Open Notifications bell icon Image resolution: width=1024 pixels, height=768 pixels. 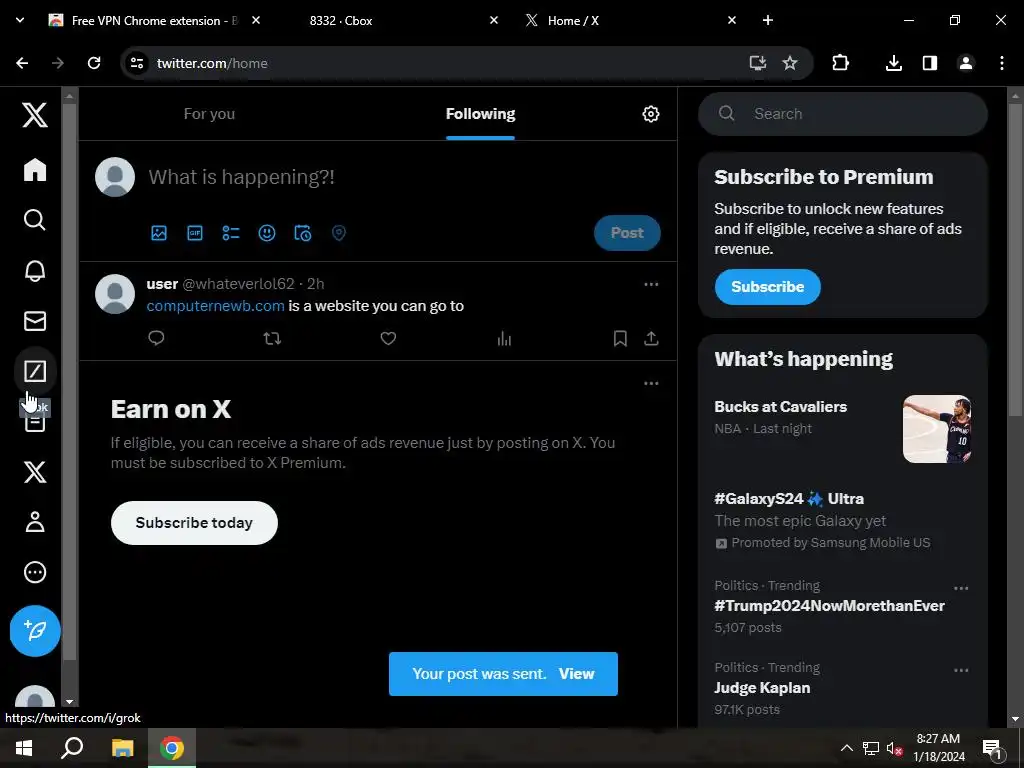(35, 270)
